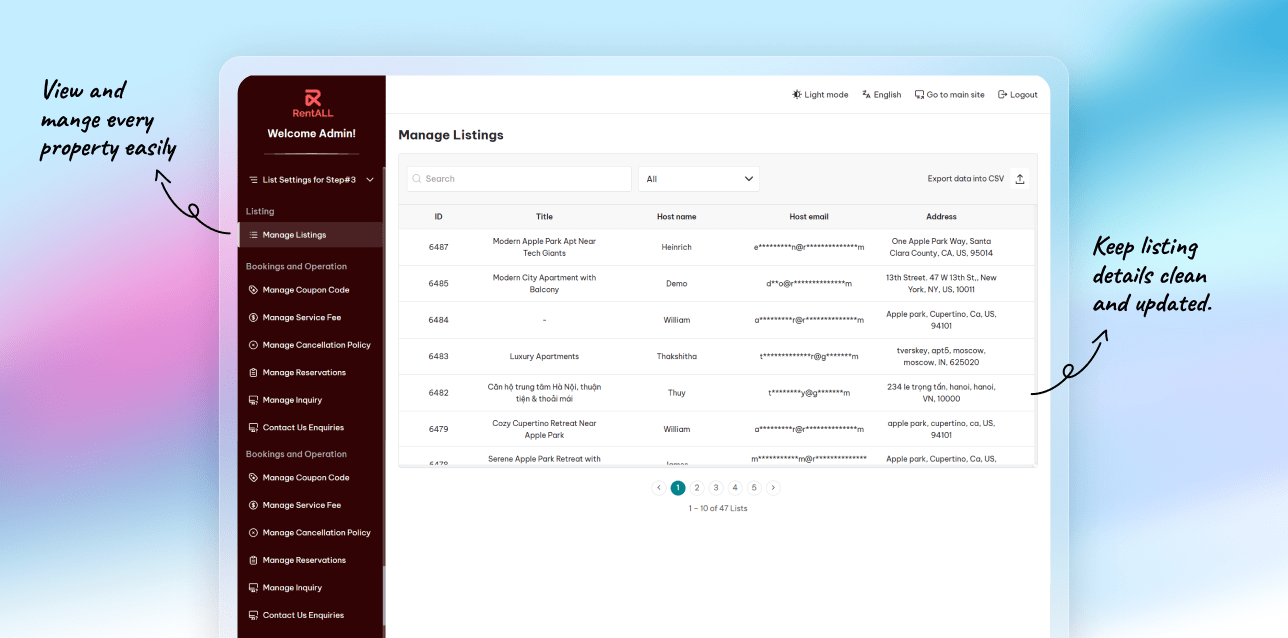Go to previous page with the left chevron

(659, 488)
